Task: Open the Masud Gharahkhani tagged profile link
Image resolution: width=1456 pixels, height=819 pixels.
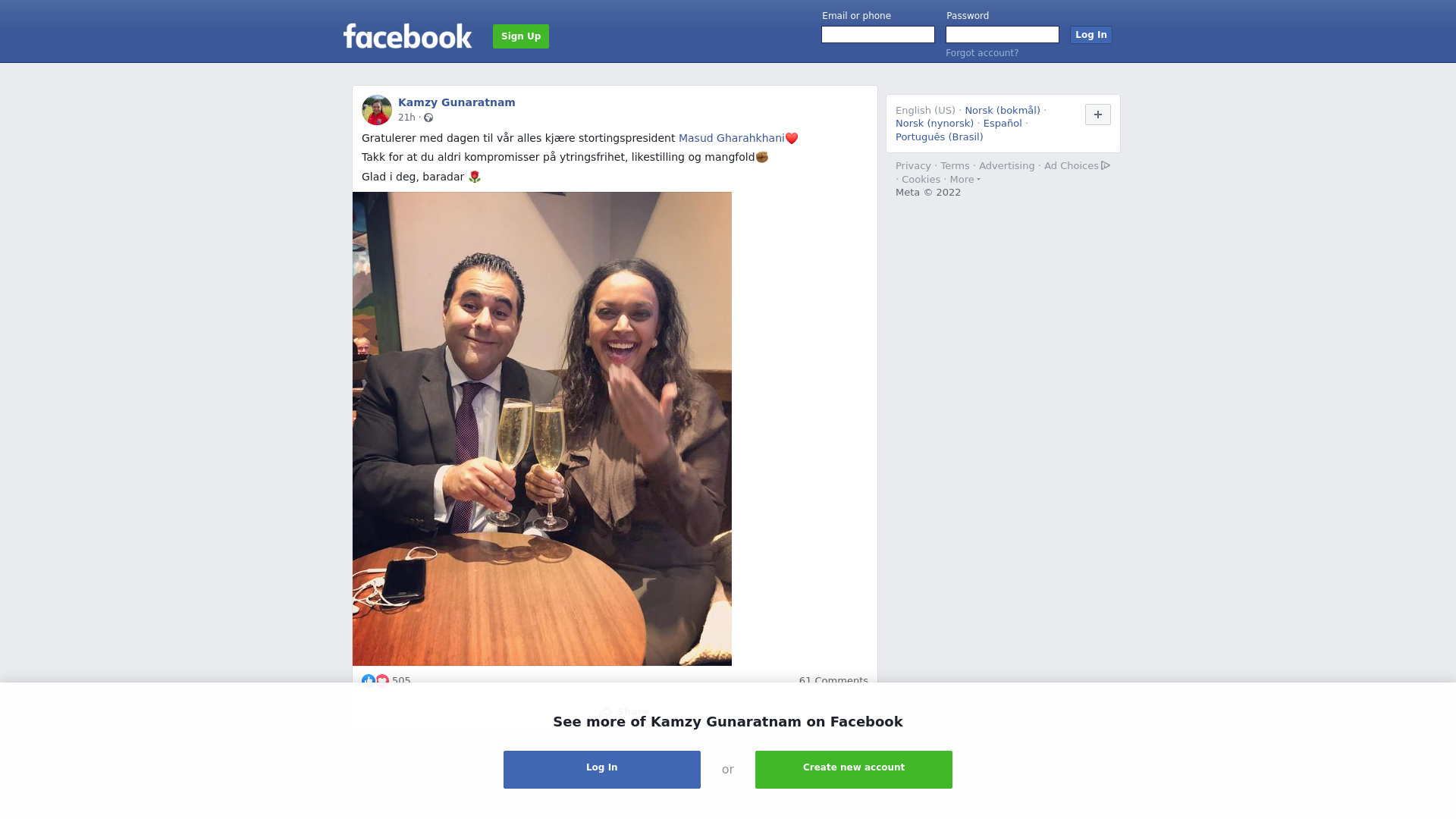Action: click(731, 138)
